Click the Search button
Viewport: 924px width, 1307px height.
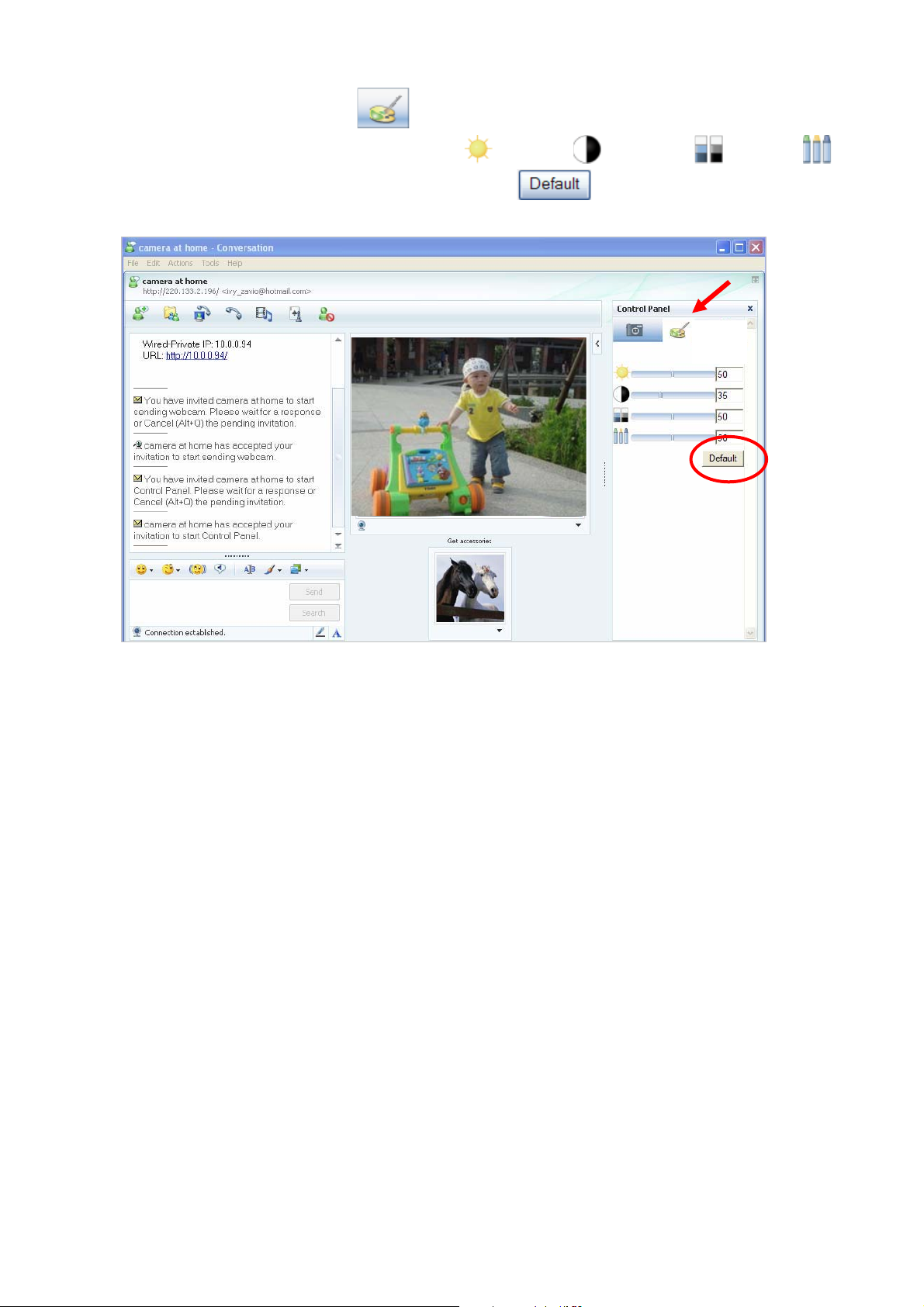coord(314,613)
